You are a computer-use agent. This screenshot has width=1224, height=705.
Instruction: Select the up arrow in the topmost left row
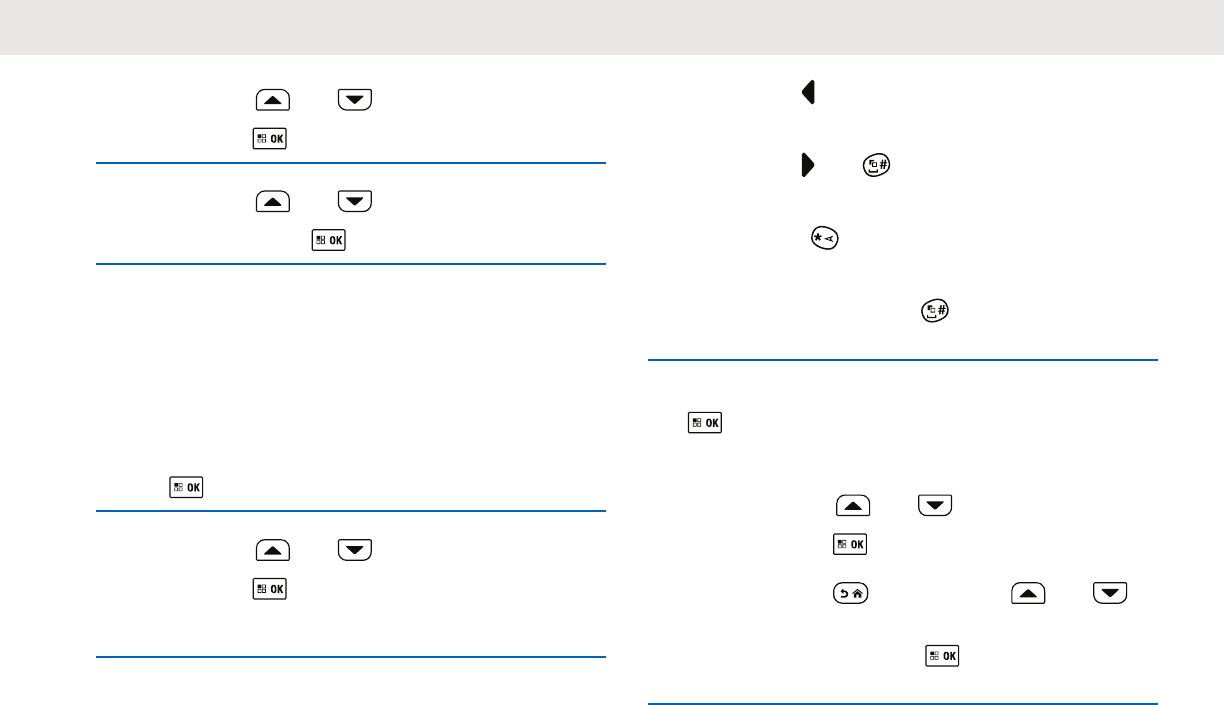(x=273, y=99)
